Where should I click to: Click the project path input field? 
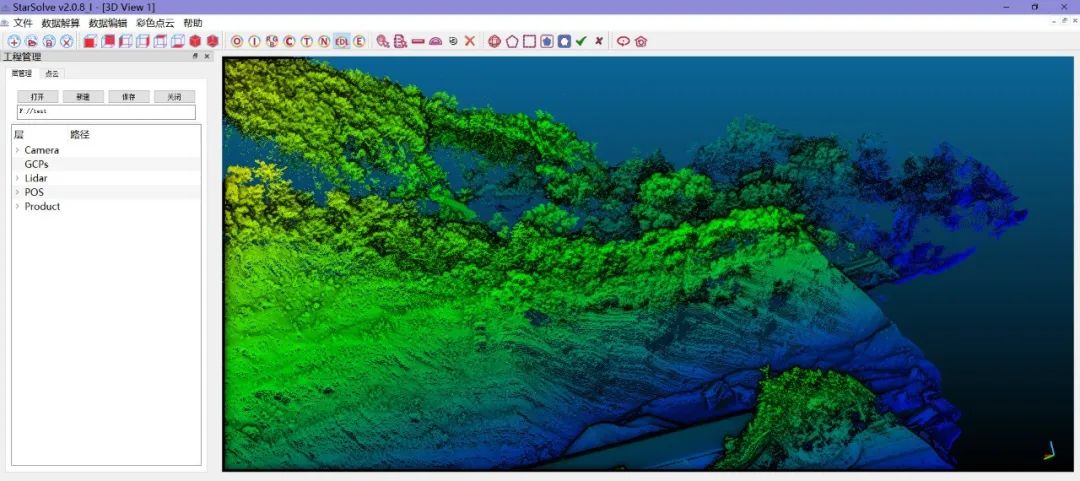coord(105,112)
